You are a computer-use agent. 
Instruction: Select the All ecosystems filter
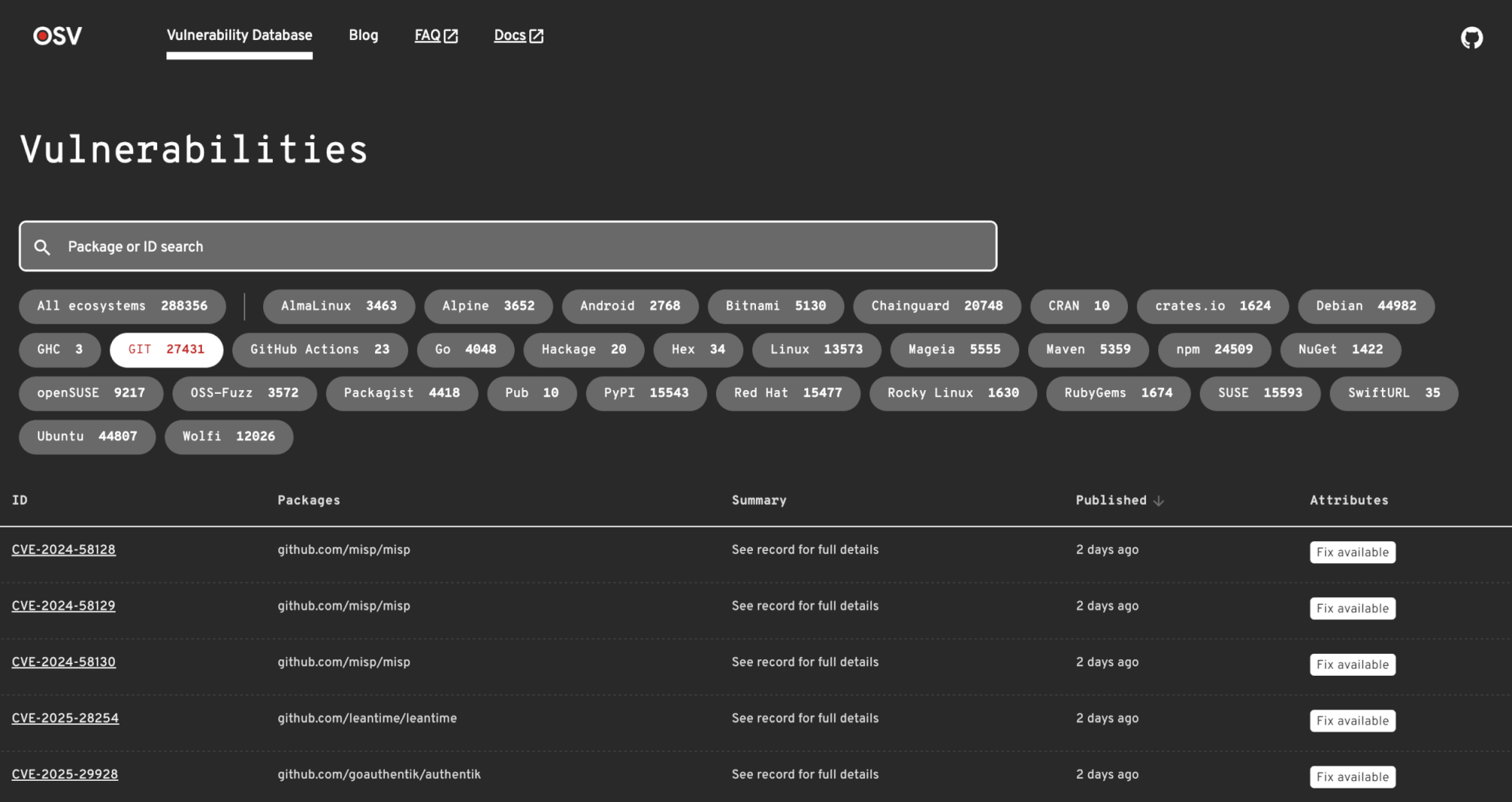point(122,306)
